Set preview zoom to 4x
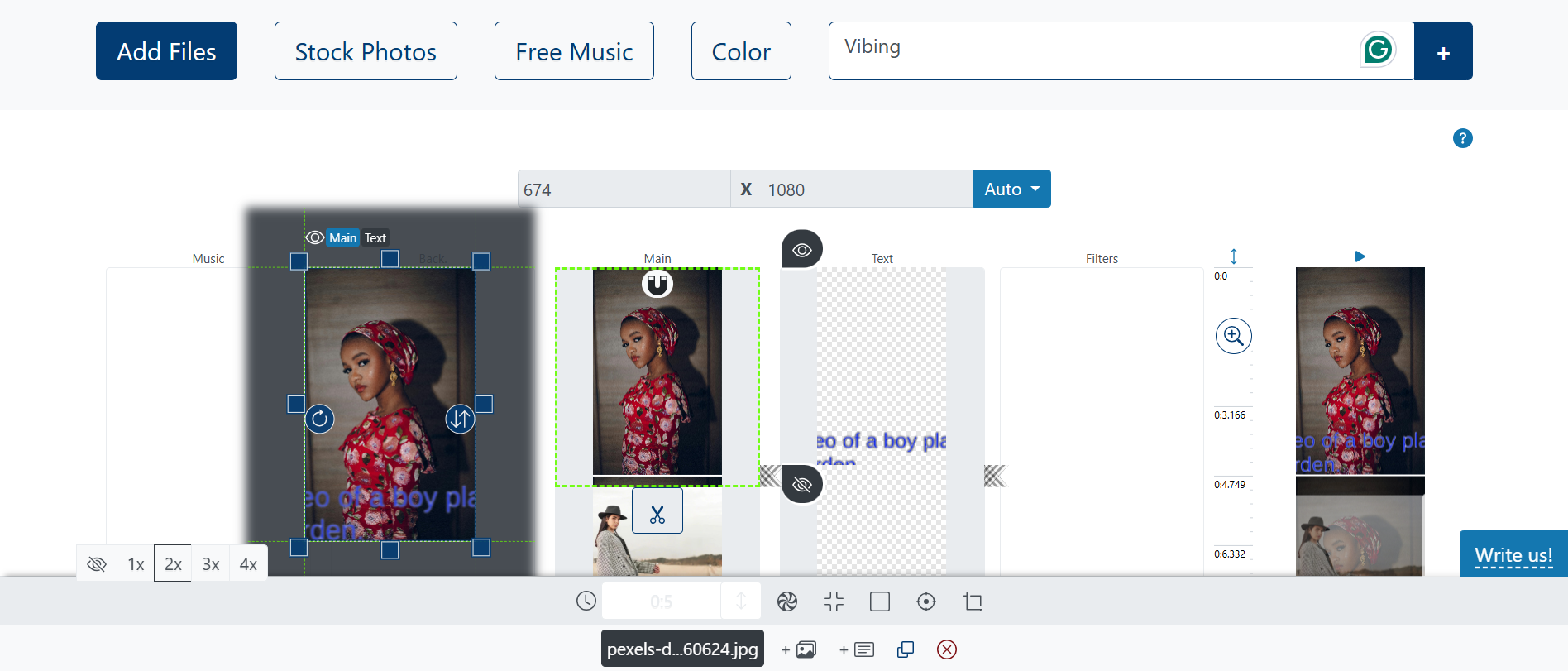Viewport: 1568px width, 671px height. pos(248,563)
